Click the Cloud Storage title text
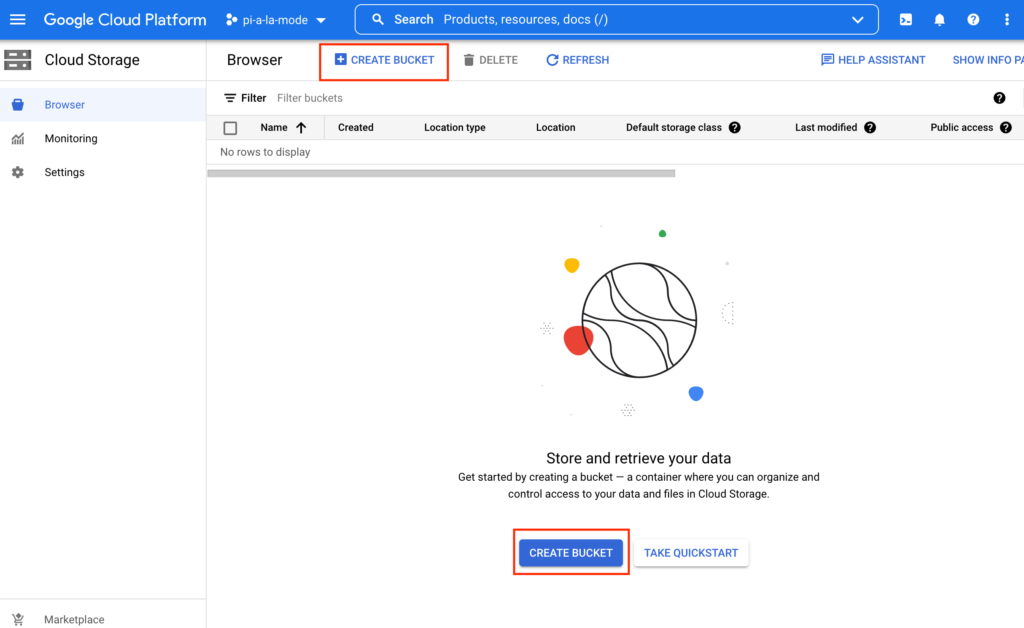This screenshot has height=628, width=1024. [x=92, y=60]
